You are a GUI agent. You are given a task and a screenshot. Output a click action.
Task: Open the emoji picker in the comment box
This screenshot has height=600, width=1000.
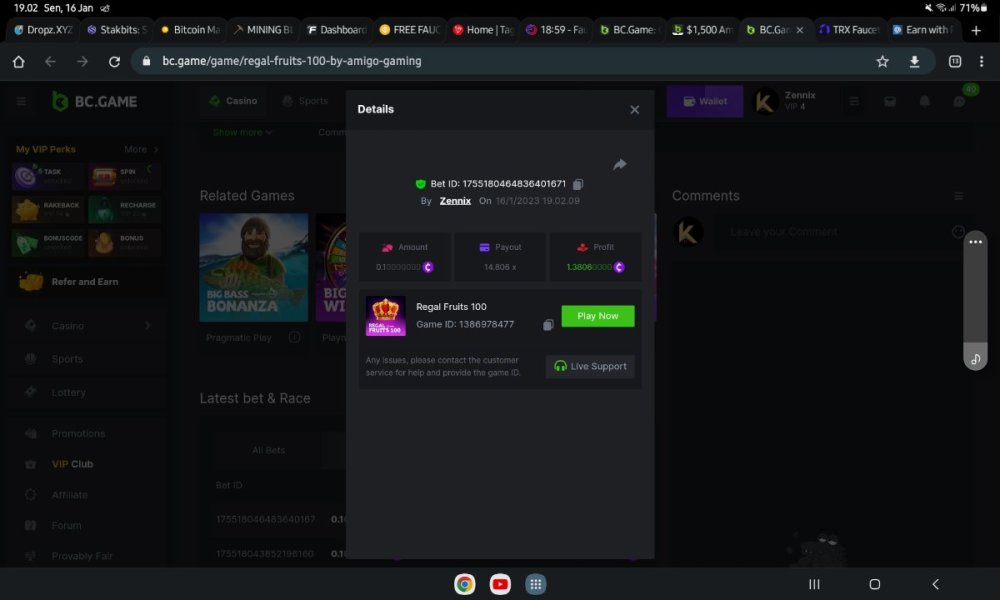click(x=958, y=231)
